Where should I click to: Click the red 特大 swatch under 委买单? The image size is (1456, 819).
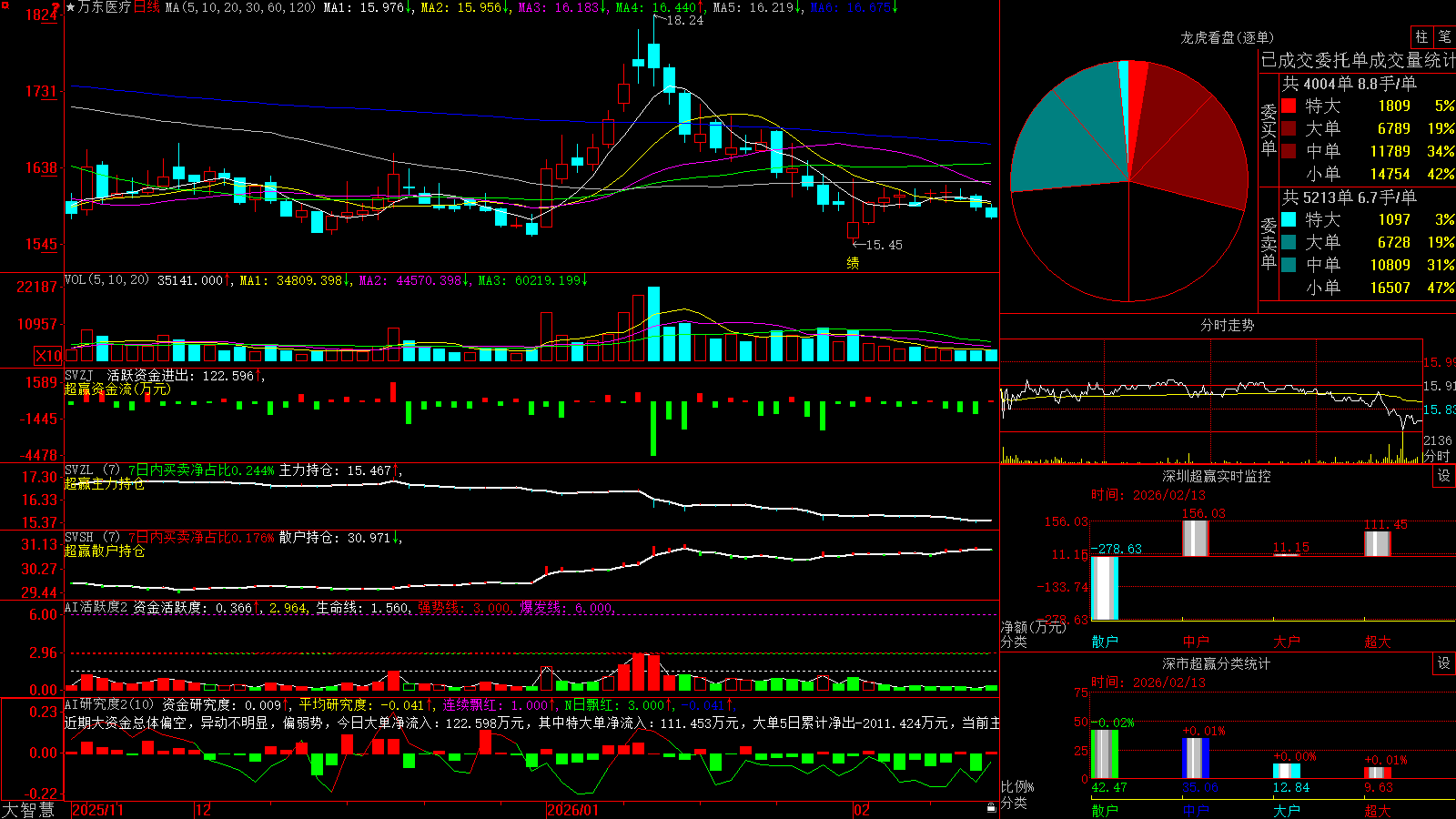click(x=1289, y=106)
